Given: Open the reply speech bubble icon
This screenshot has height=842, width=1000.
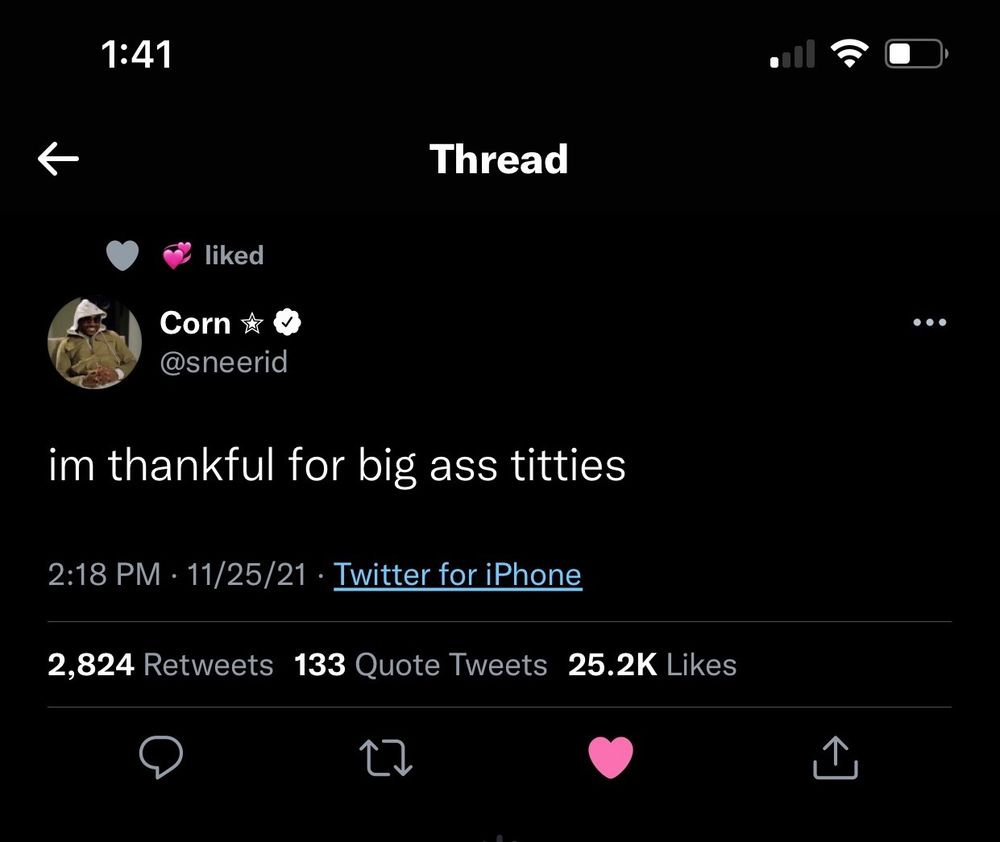Looking at the screenshot, I should point(161,757).
